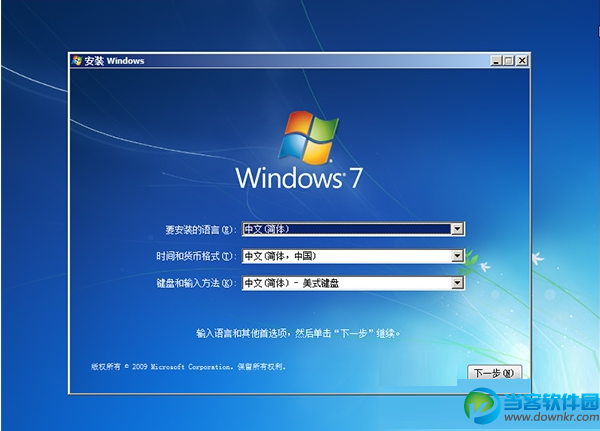Click the 安装 Windows title text
Screen dimensions: 600x431
tap(114, 61)
